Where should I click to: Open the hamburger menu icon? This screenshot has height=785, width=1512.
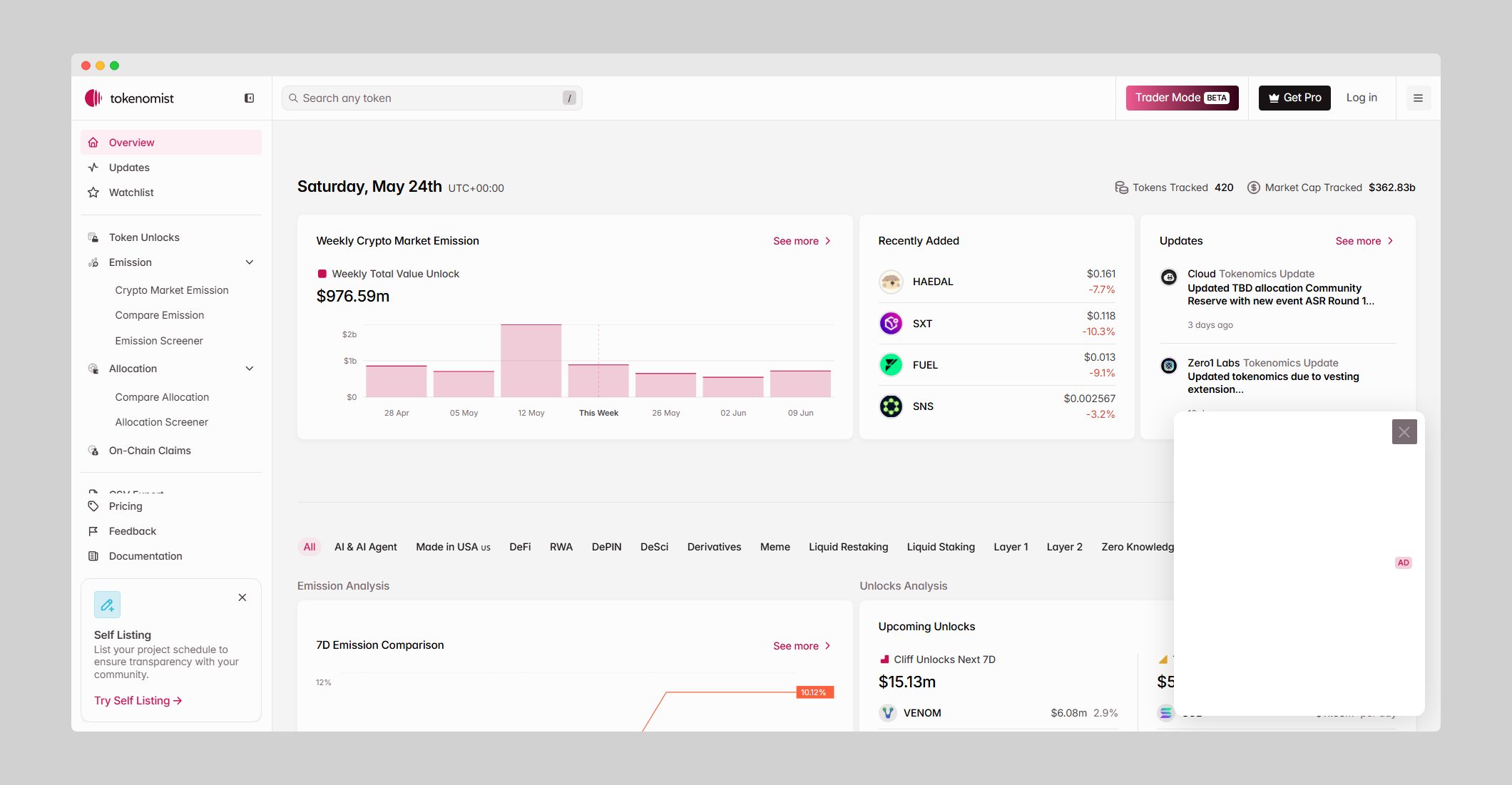[x=1418, y=98]
